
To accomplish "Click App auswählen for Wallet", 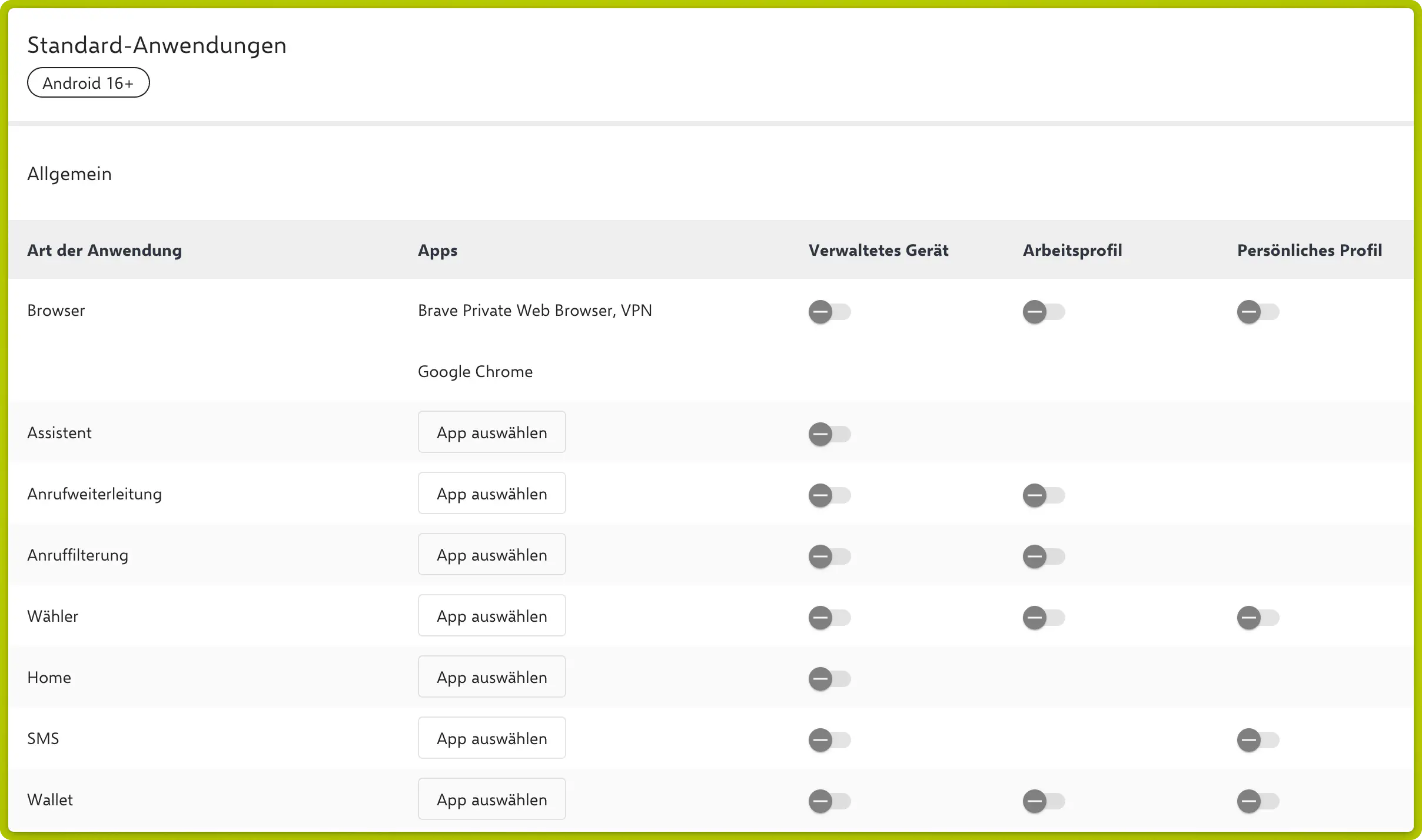I will click(491, 799).
